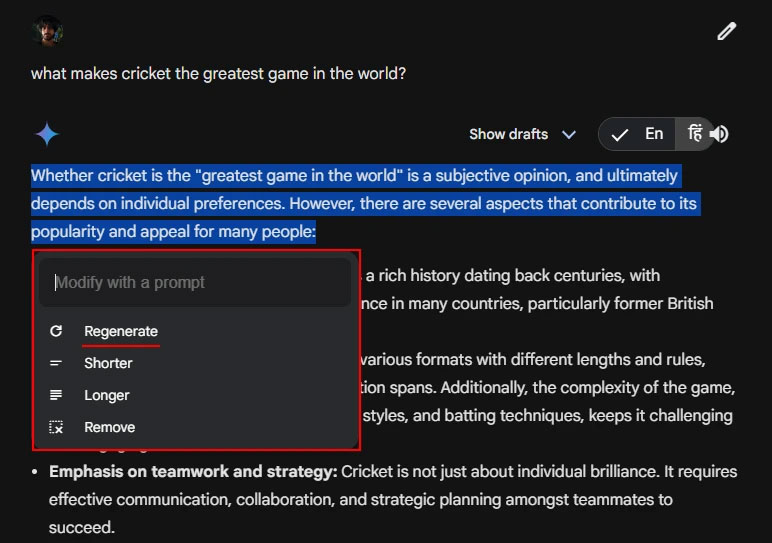
Task: Click the checkmark in language toggle
Action: pos(620,134)
